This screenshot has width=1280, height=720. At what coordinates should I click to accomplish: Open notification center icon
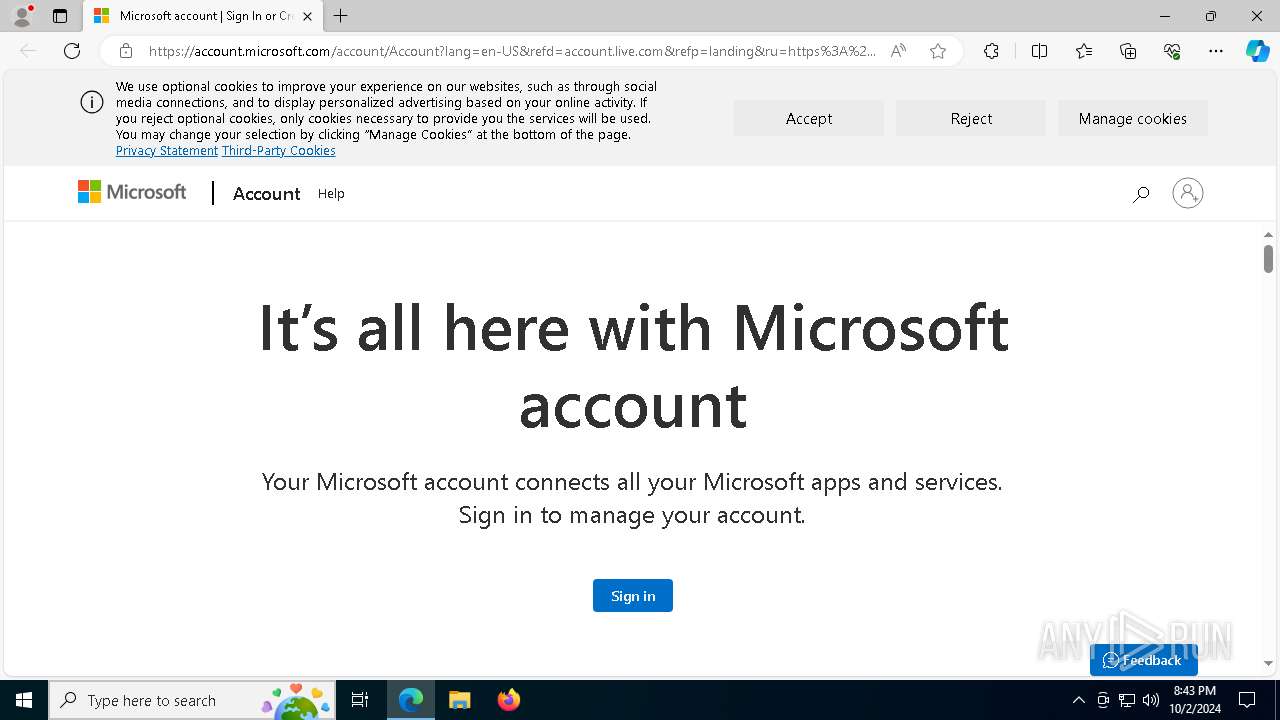pos(1247,700)
